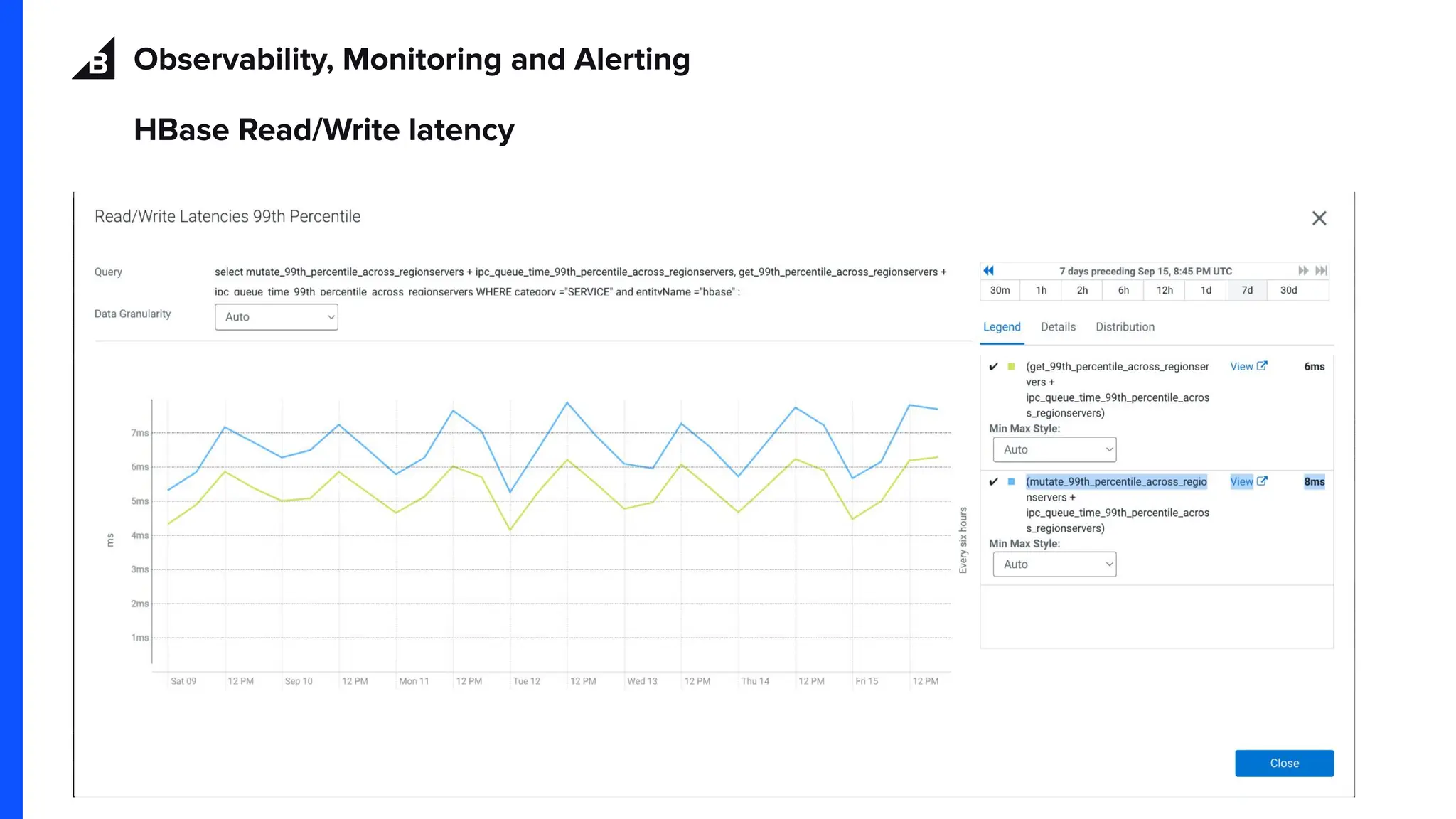The width and height of the screenshot is (1456, 819).
Task: Click the 7ms y-axis label
Action: [x=140, y=433]
